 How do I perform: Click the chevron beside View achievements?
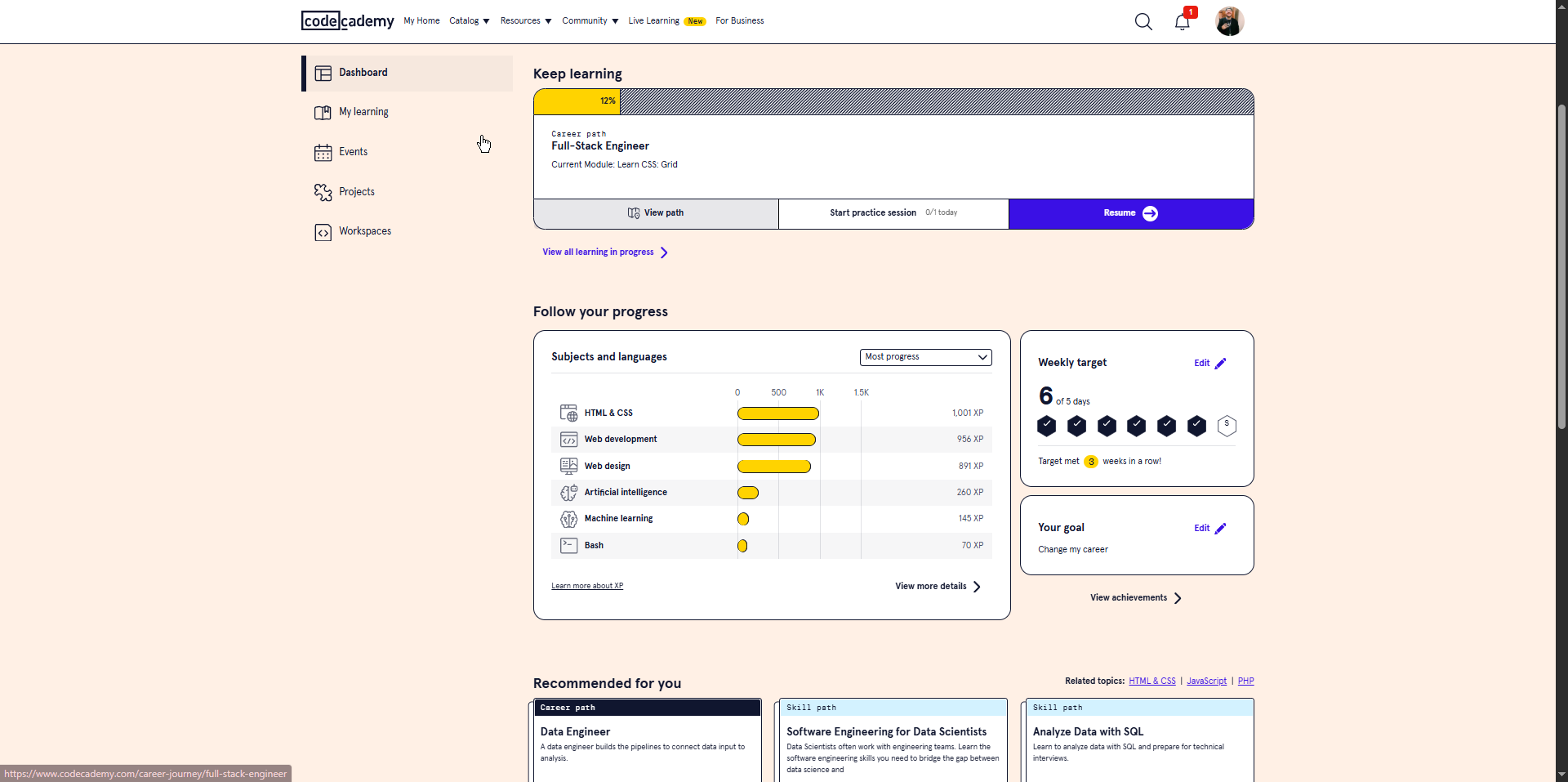pos(1178,598)
